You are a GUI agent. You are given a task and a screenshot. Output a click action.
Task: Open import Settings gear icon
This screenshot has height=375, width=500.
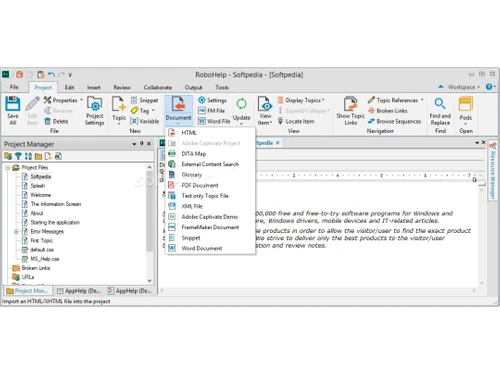coord(202,100)
